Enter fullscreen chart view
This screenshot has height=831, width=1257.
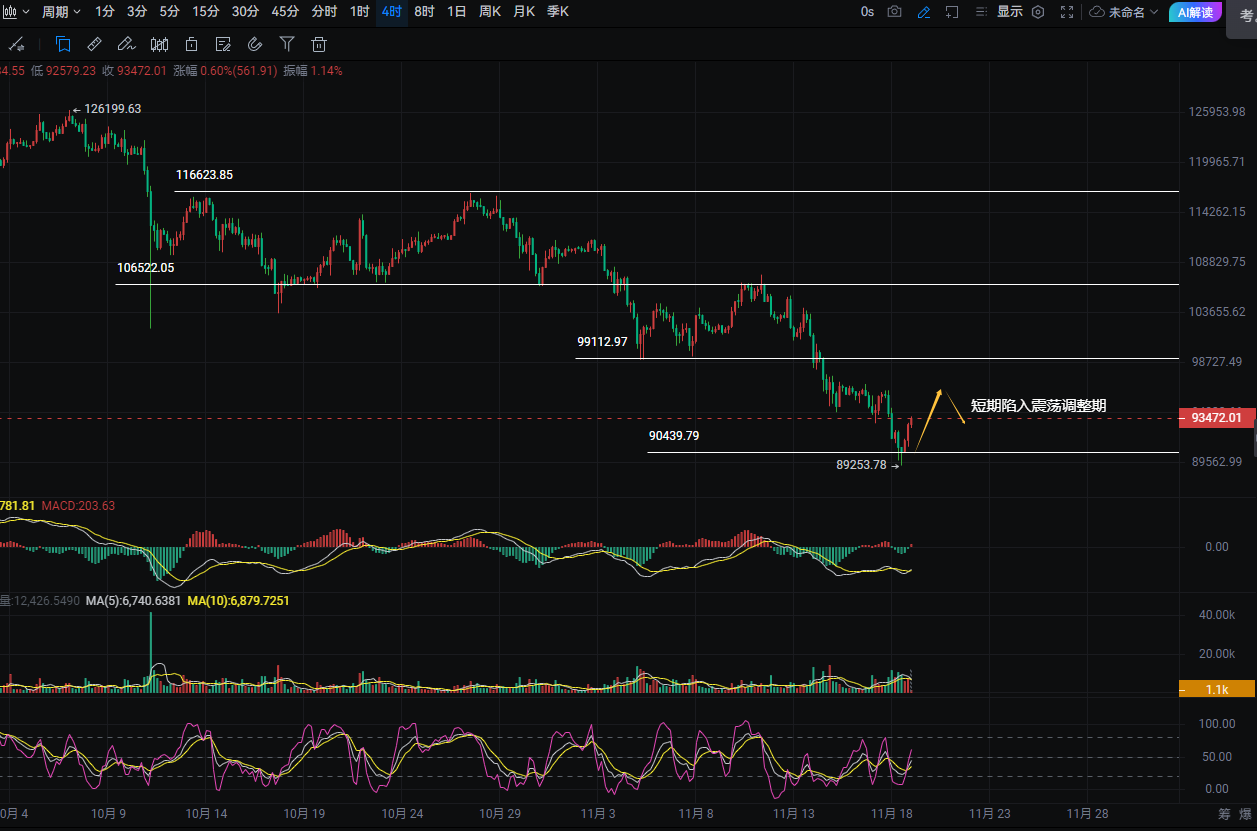1067,12
